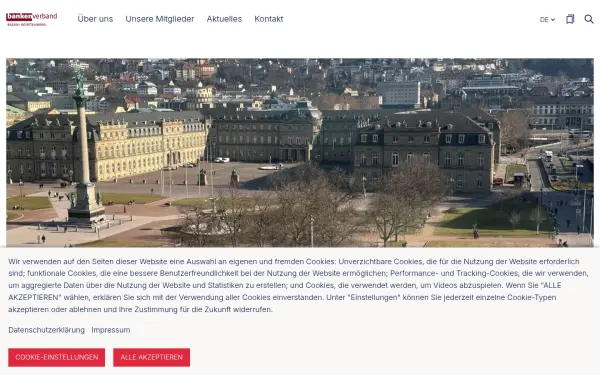The image size is (600, 375).
Task: Click the ALLE AKZEPTIEREN button
Action: pos(152,357)
